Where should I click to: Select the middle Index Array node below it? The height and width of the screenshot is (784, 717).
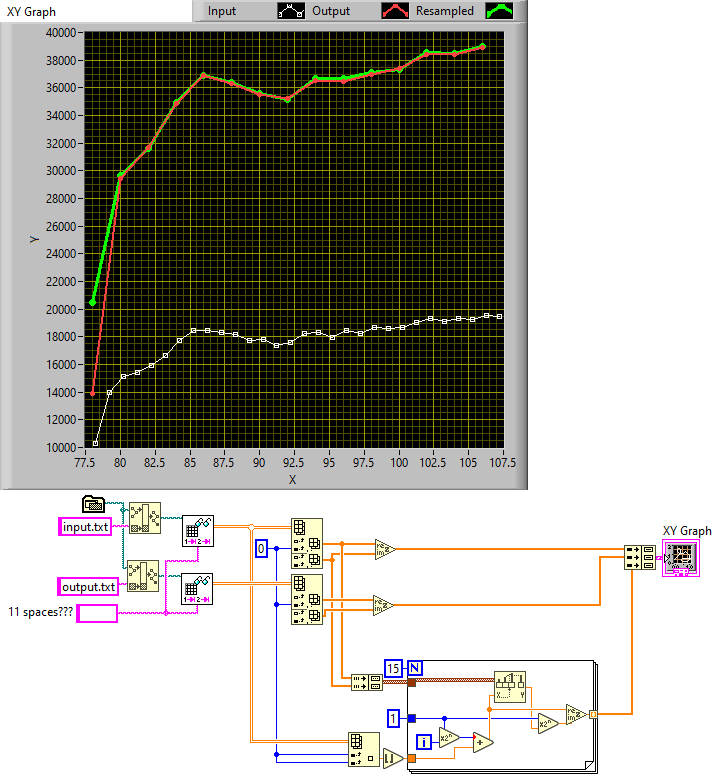click(x=307, y=600)
